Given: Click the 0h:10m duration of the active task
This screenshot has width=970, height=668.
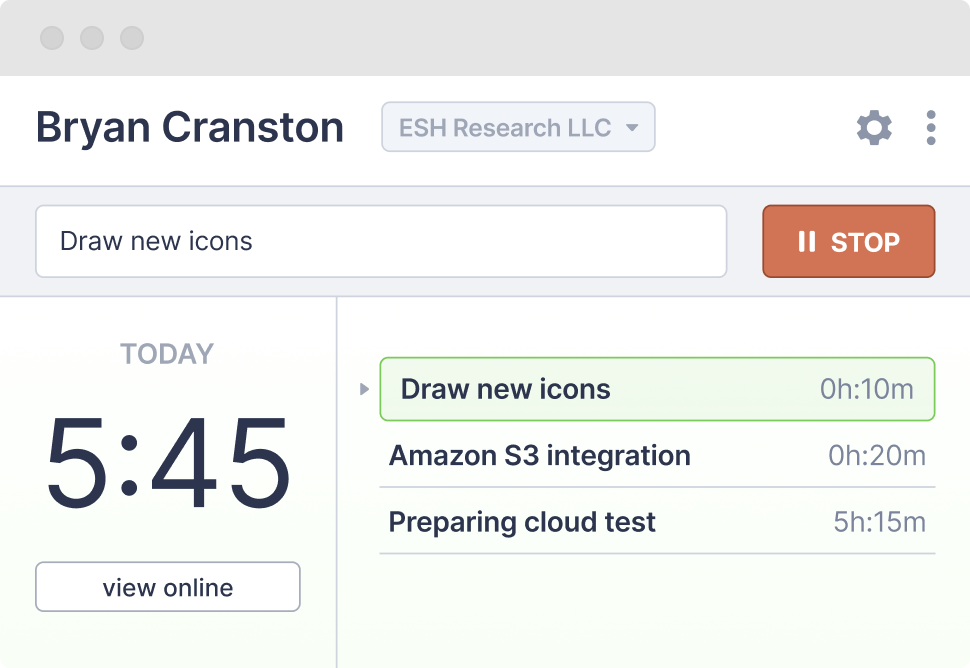Looking at the screenshot, I should tap(866, 389).
